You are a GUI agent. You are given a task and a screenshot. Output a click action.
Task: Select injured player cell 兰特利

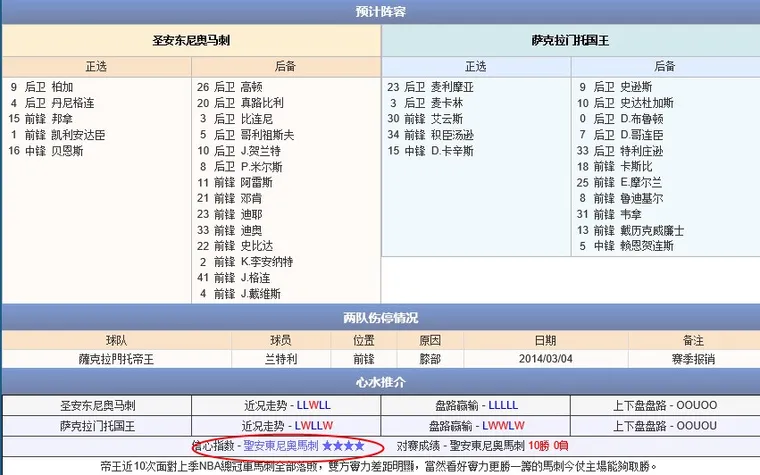tap(281, 359)
